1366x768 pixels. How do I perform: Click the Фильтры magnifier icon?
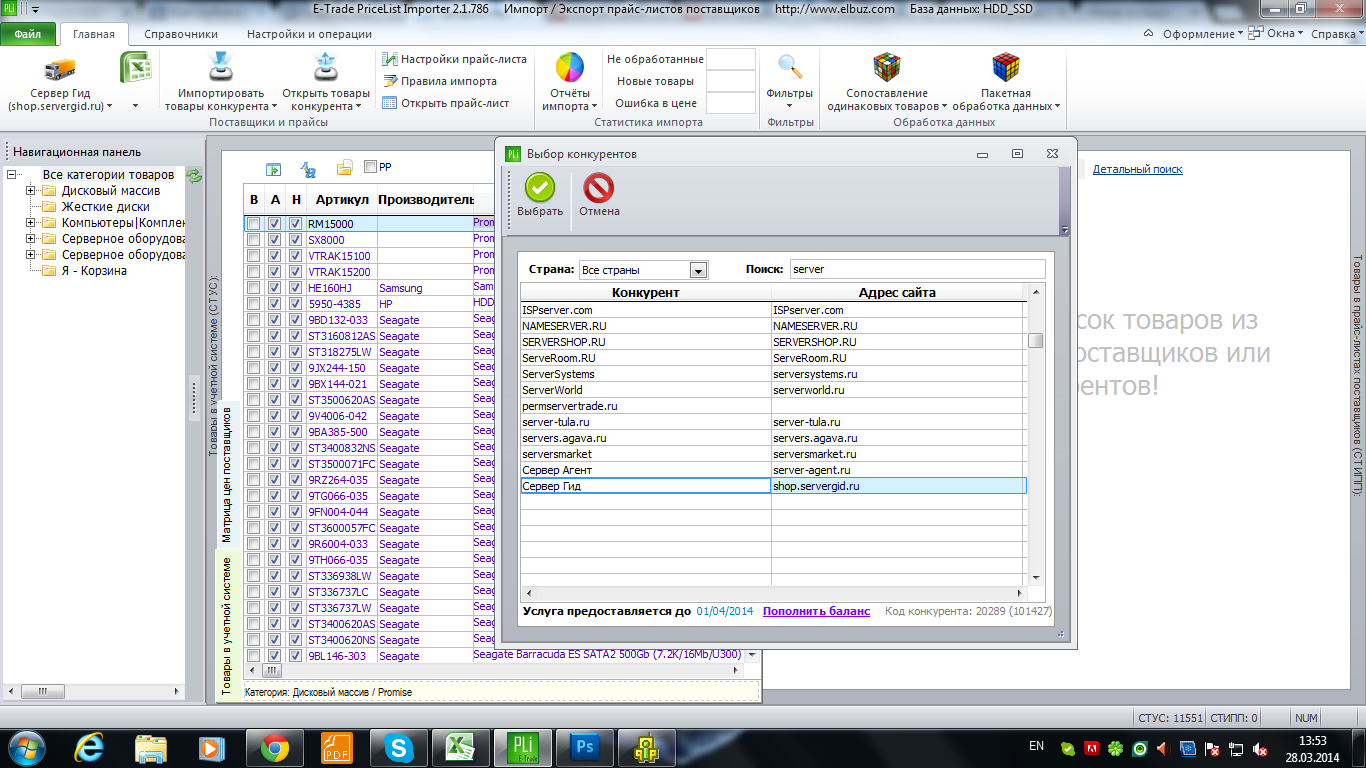coord(790,67)
